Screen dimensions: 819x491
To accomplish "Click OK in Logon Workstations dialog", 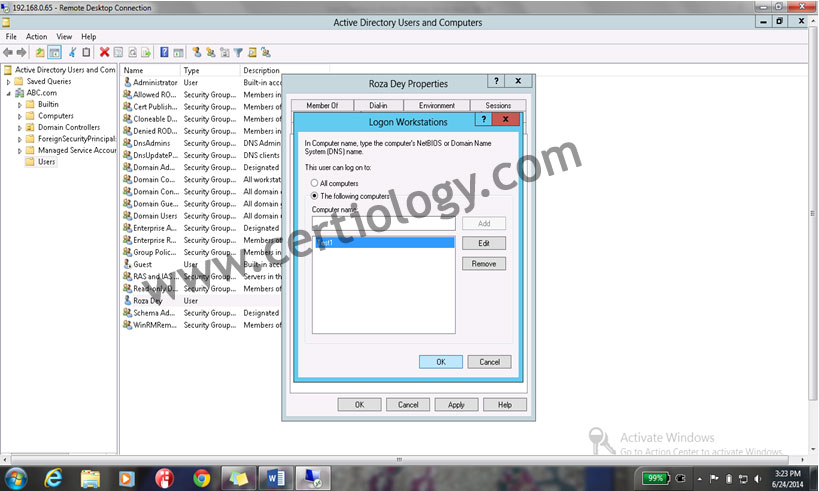I will [441, 362].
